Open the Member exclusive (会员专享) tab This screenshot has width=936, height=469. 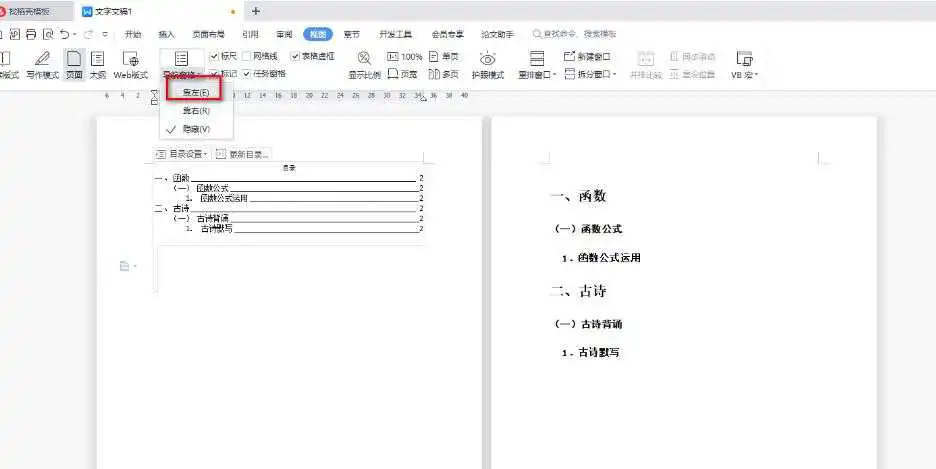pyautogui.click(x=448, y=35)
